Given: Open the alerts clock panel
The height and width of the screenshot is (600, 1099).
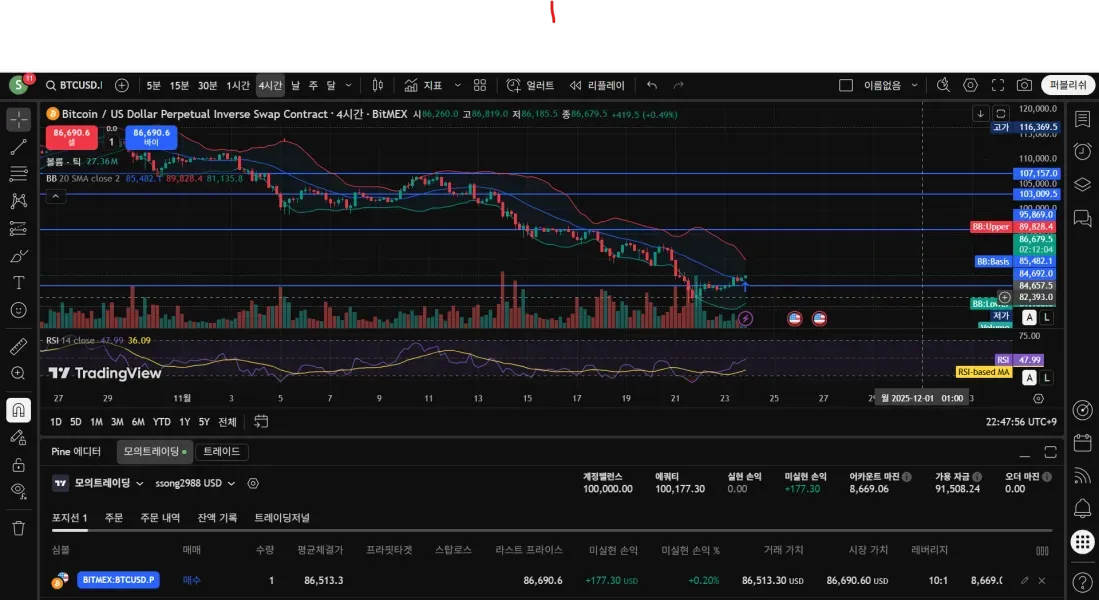Looking at the screenshot, I should point(1082,151).
